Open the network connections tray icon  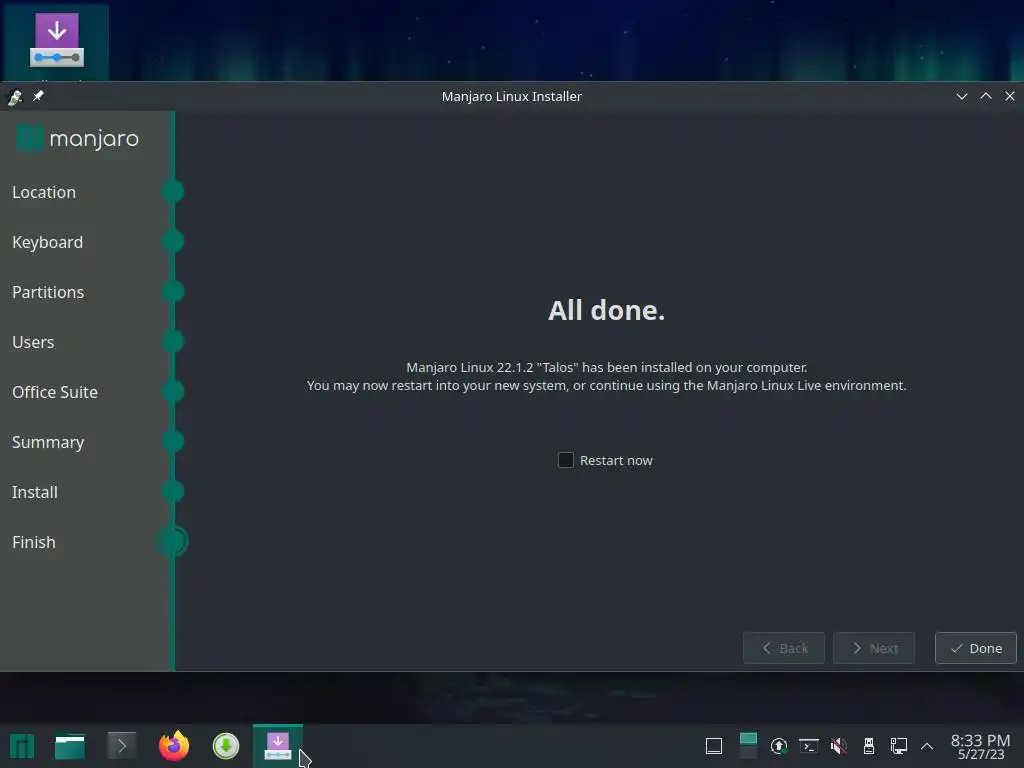click(899, 746)
